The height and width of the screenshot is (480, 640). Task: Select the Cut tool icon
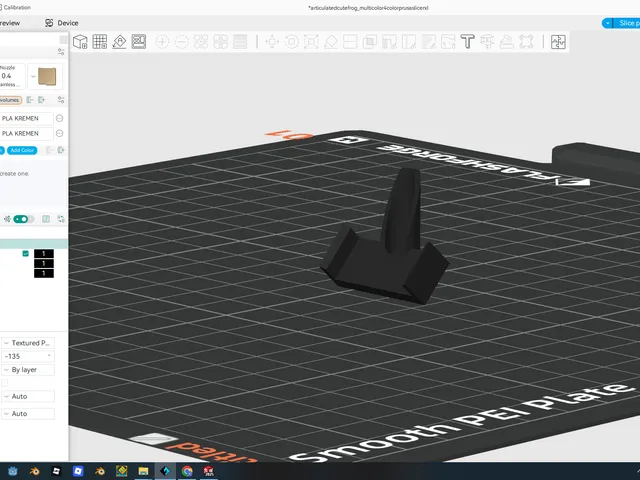[350, 42]
